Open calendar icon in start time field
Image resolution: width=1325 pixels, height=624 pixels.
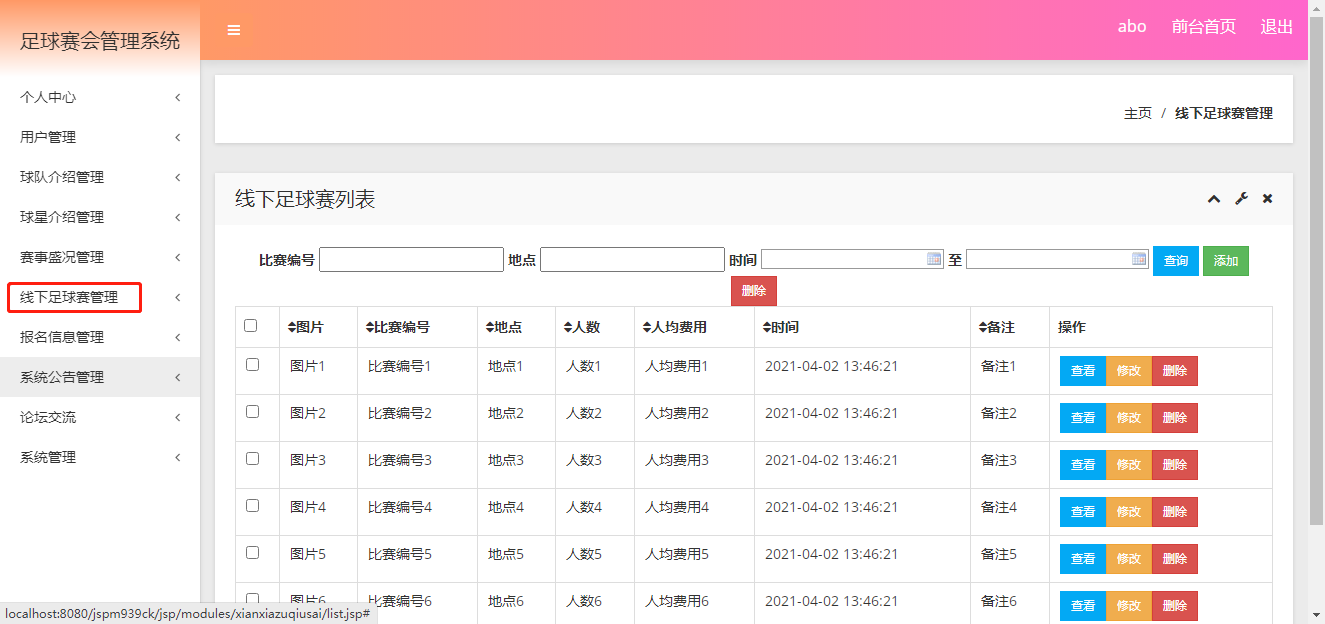tap(934, 259)
